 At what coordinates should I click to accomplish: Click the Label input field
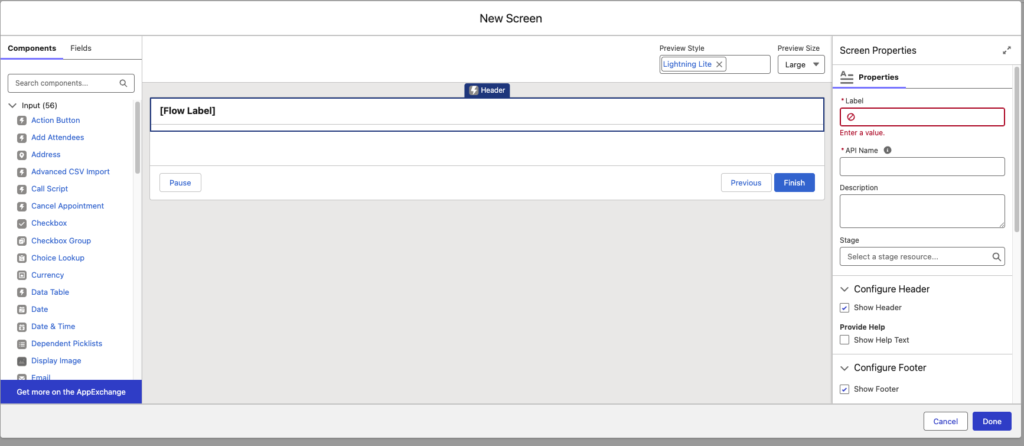point(922,117)
